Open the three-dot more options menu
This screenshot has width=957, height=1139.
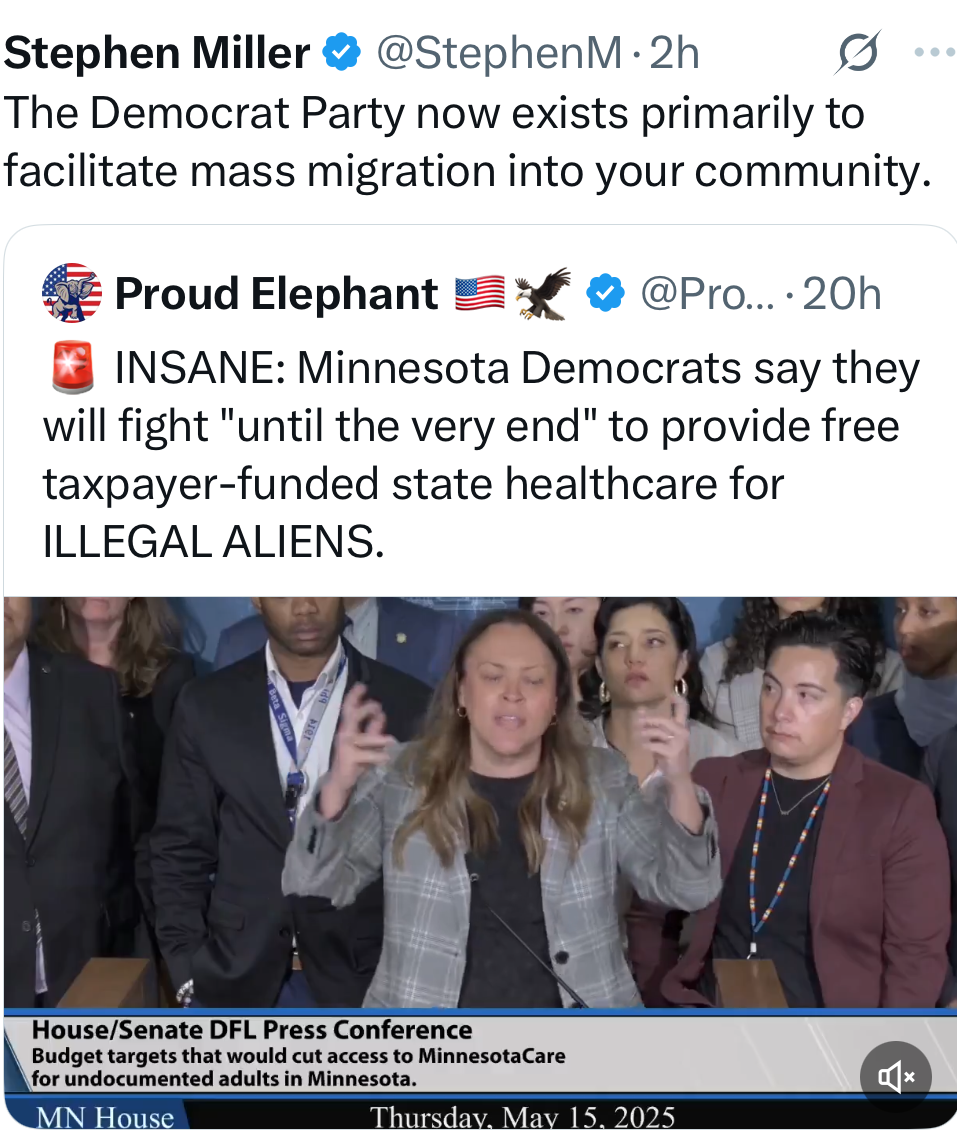click(934, 52)
